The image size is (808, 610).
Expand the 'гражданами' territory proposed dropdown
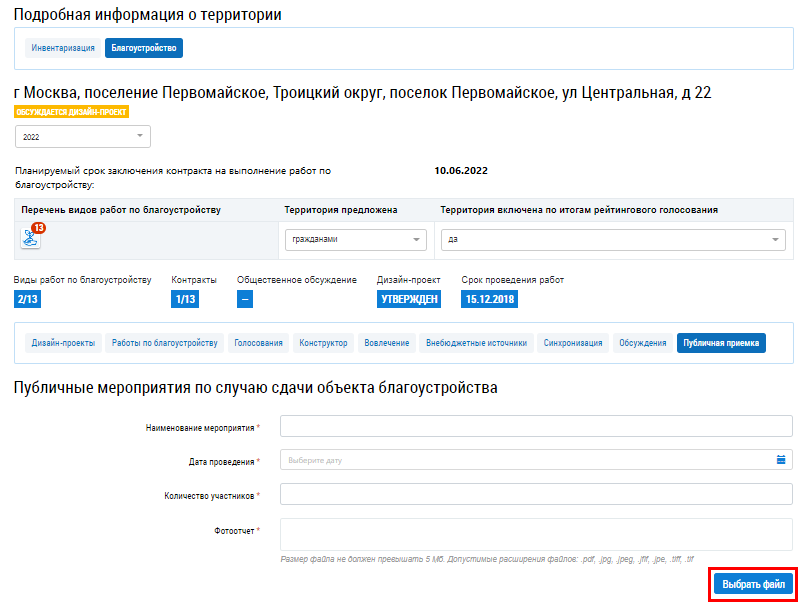pyautogui.click(x=355, y=240)
